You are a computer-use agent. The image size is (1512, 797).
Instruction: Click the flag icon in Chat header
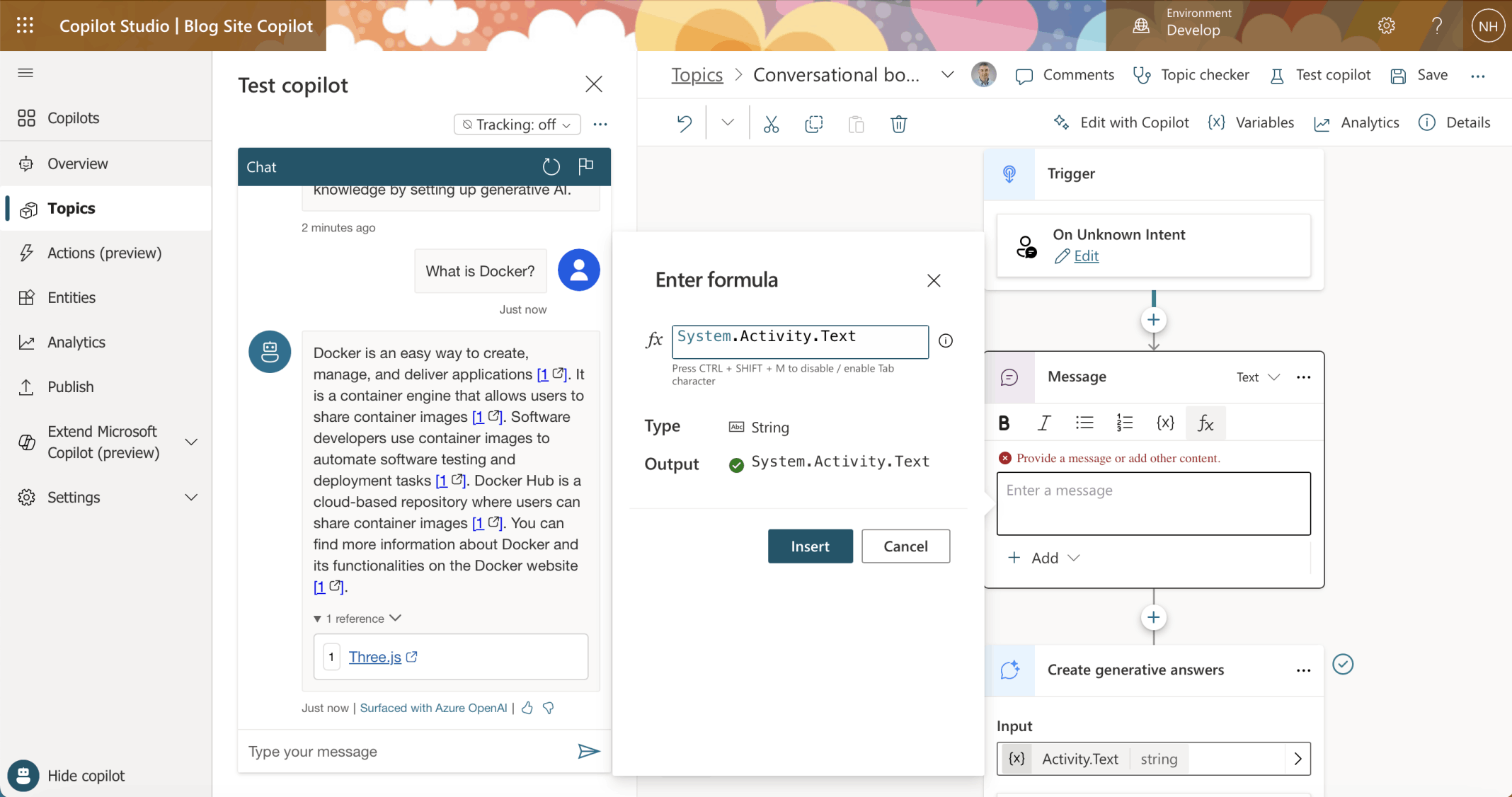585,166
